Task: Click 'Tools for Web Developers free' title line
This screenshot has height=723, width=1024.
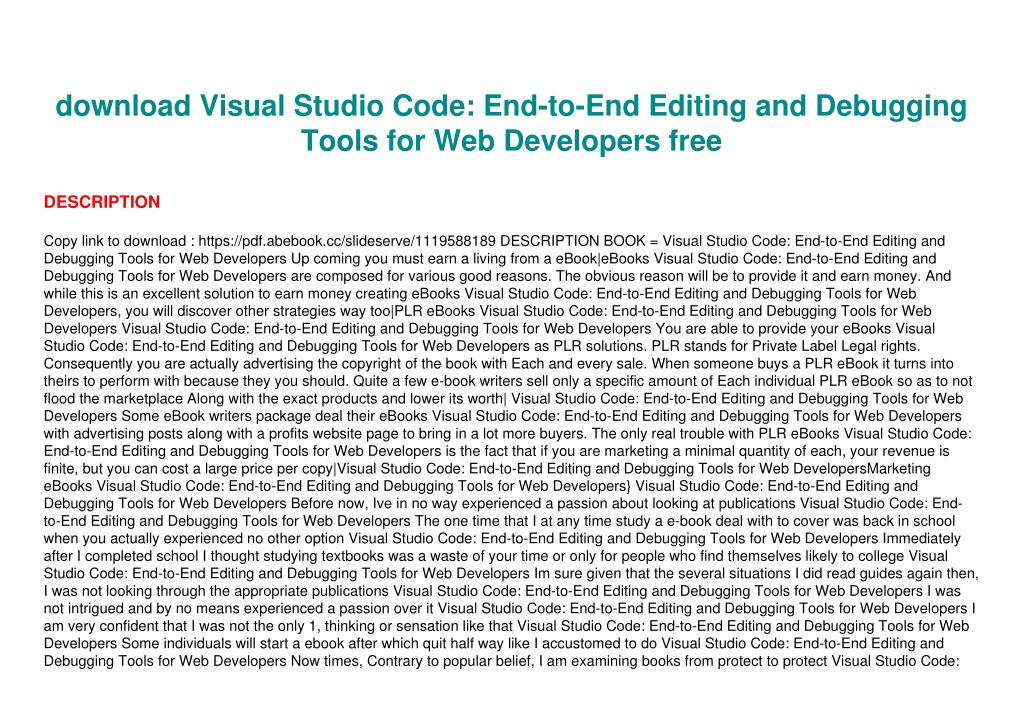Action: (x=511, y=140)
